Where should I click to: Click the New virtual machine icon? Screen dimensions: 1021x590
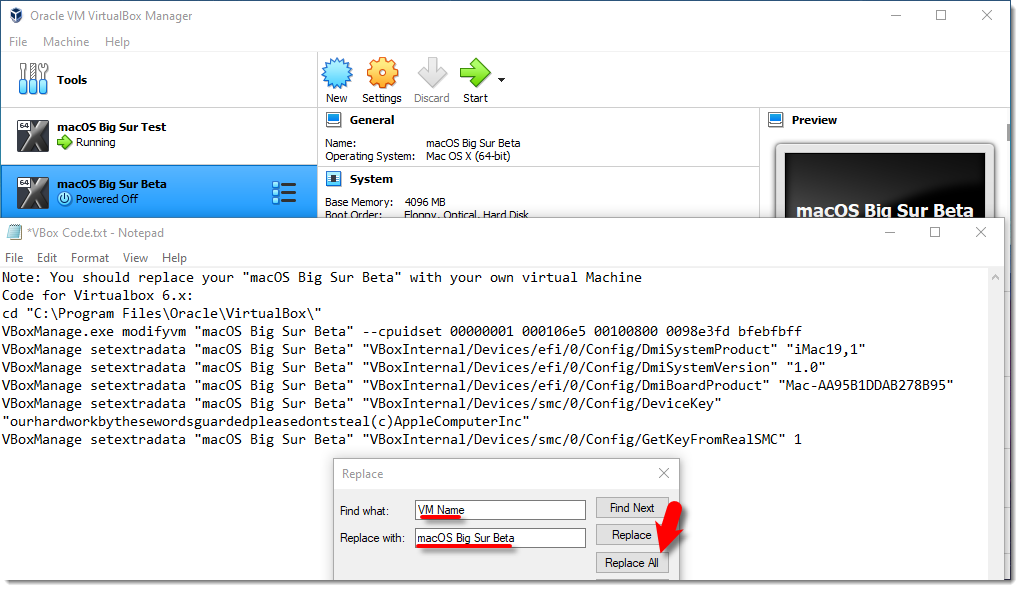(337, 73)
